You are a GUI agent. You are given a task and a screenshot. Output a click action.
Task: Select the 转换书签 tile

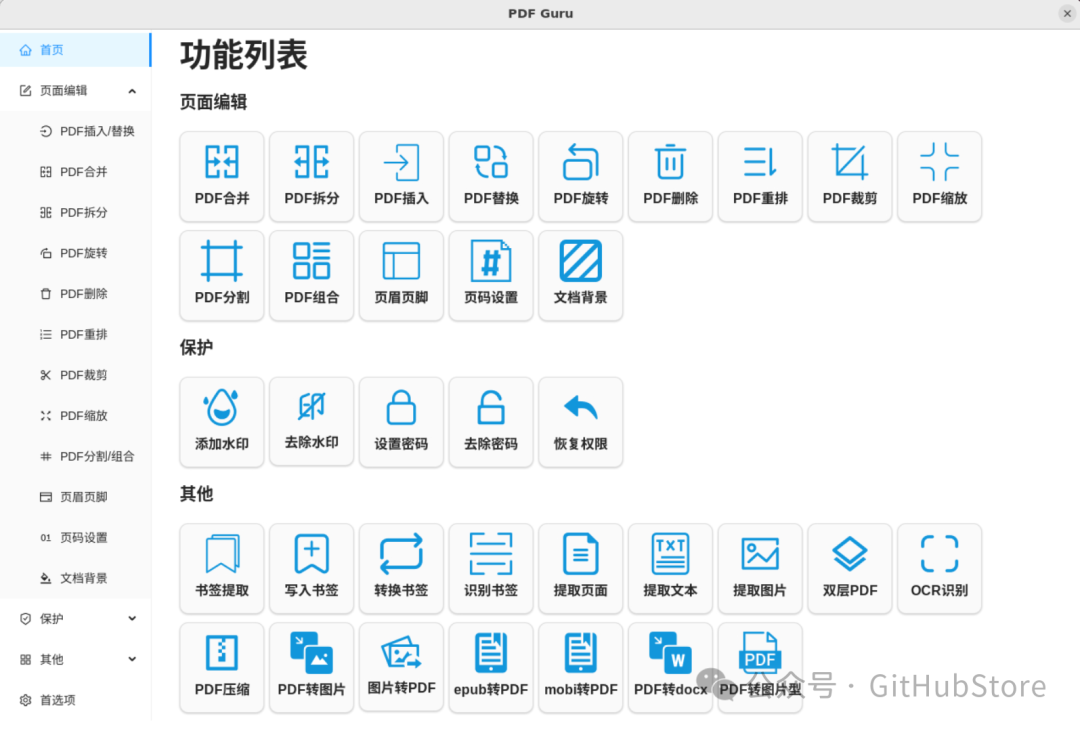pos(401,568)
